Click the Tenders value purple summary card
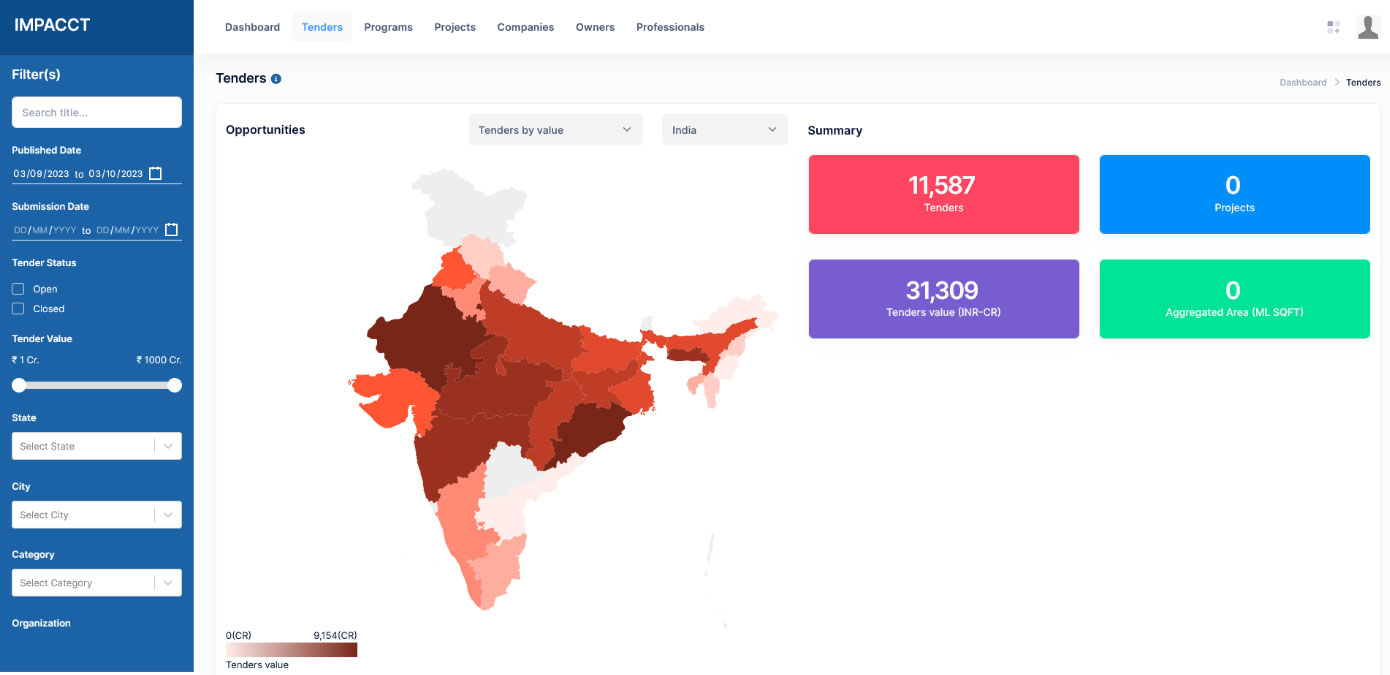Screen dimensions: 1390x675 click(x=943, y=299)
